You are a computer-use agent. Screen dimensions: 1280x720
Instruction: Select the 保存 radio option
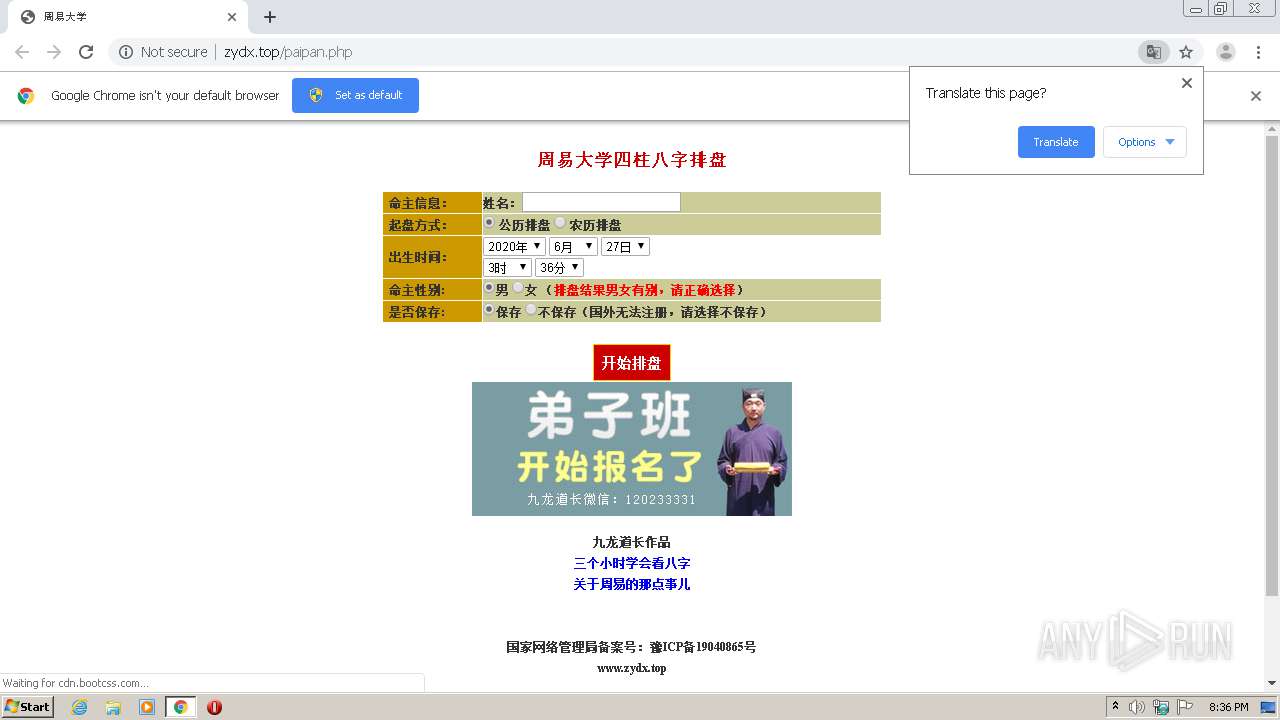[x=489, y=310]
